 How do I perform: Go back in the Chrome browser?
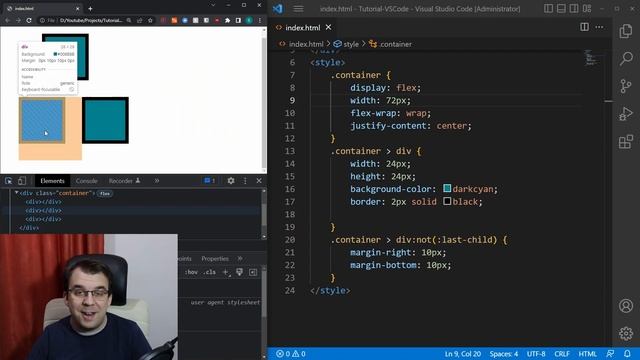(x=7, y=20)
